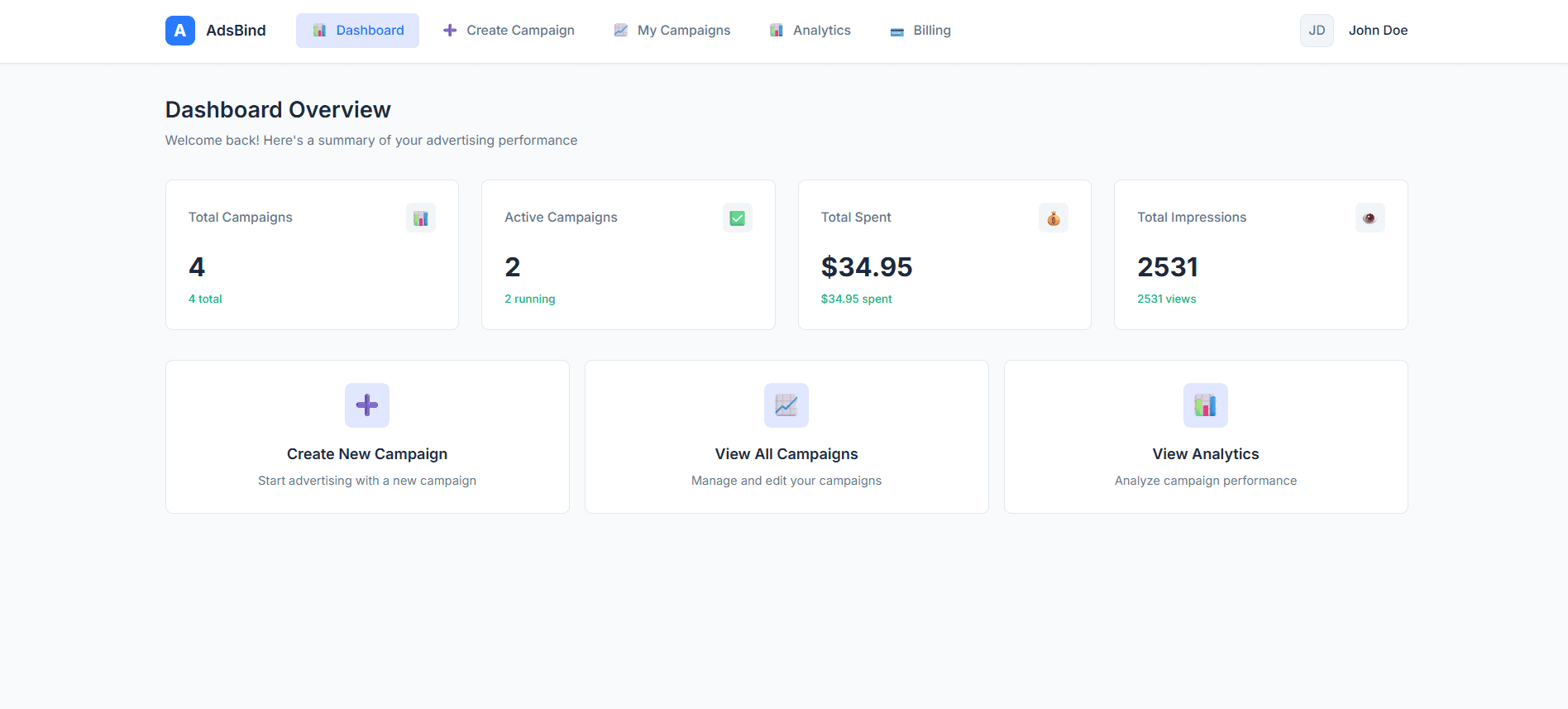Screen dimensions: 1568x709
Task: Click 'Manage and edit your campaigns' text
Action: click(x=786, y=481)
